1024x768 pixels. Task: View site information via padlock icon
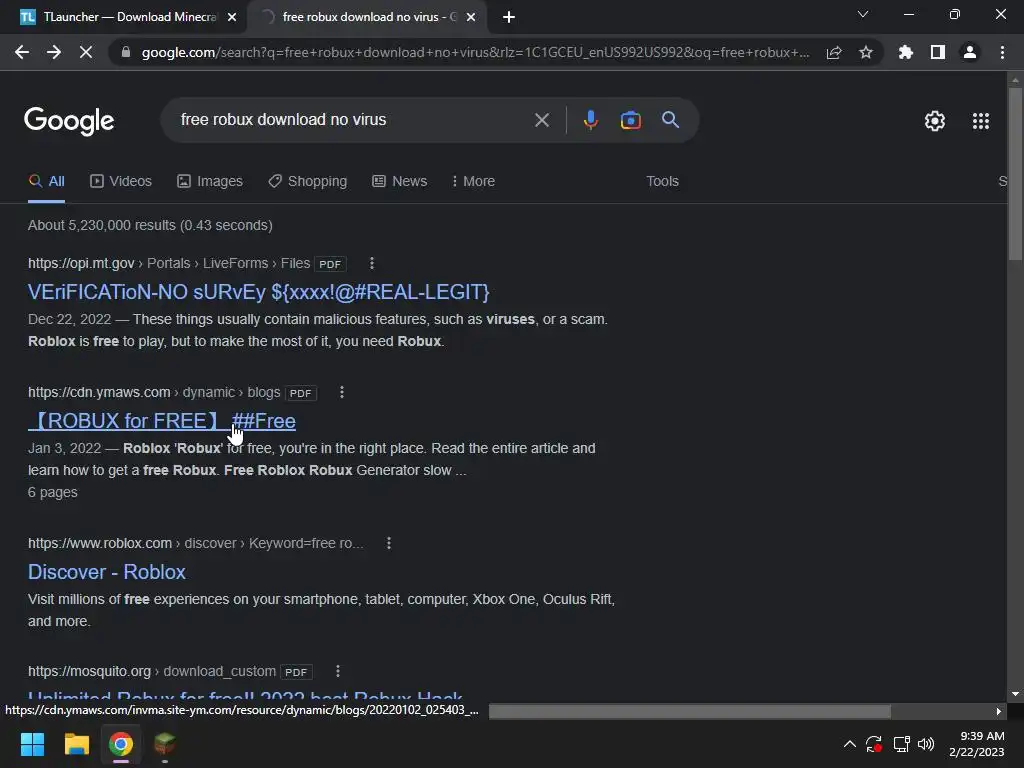coord(126,52)
